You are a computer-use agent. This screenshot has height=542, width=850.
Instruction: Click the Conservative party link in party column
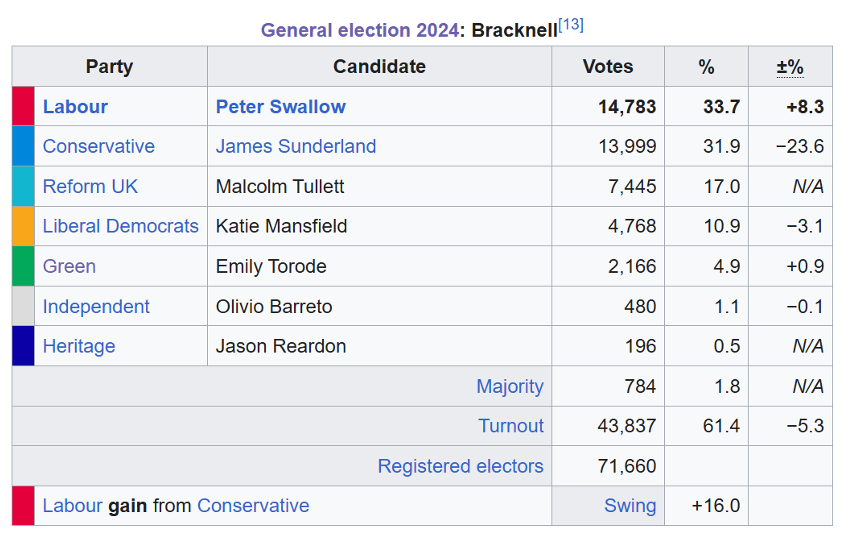pos(99,147)
